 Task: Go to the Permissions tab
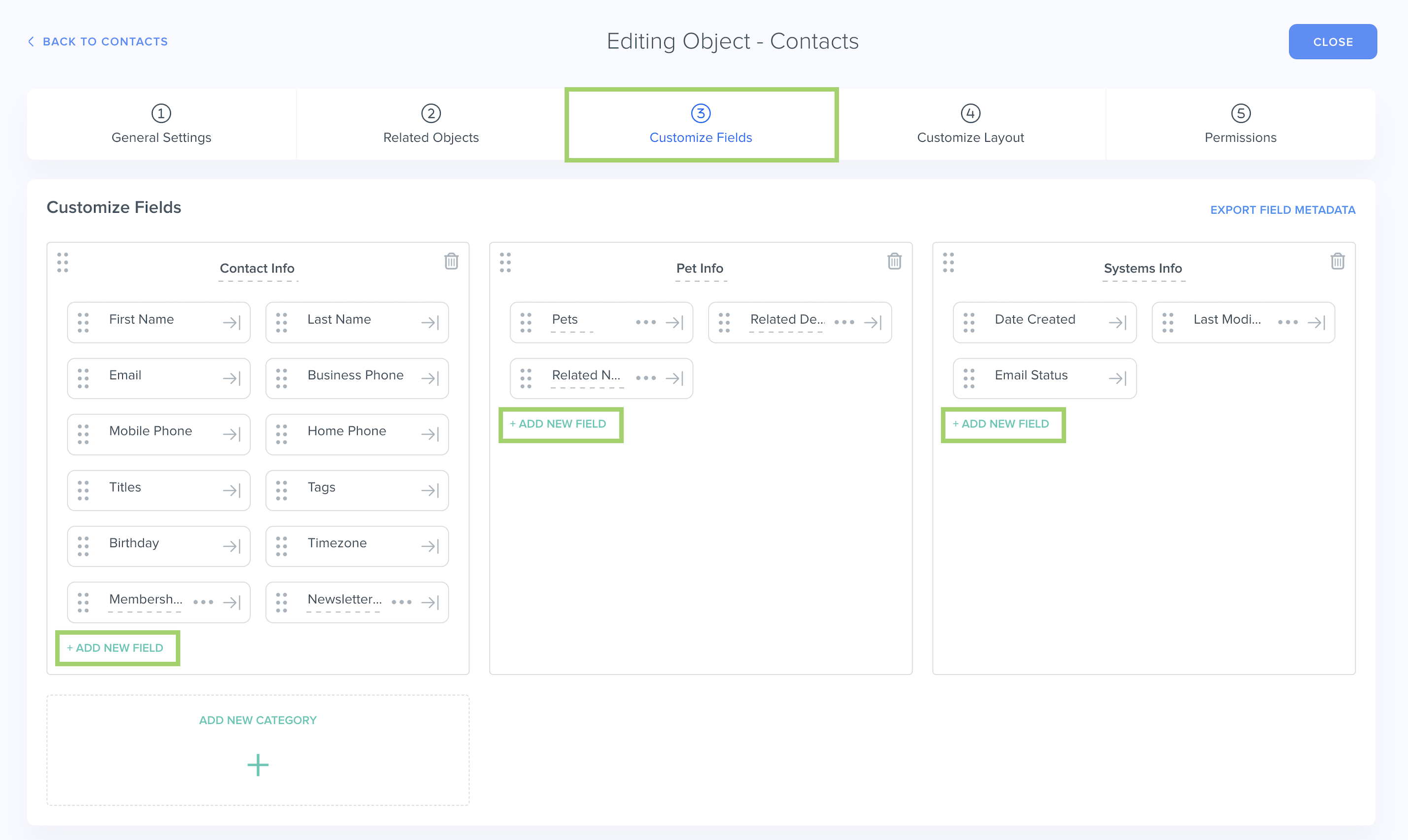(x=1240, y=125)
